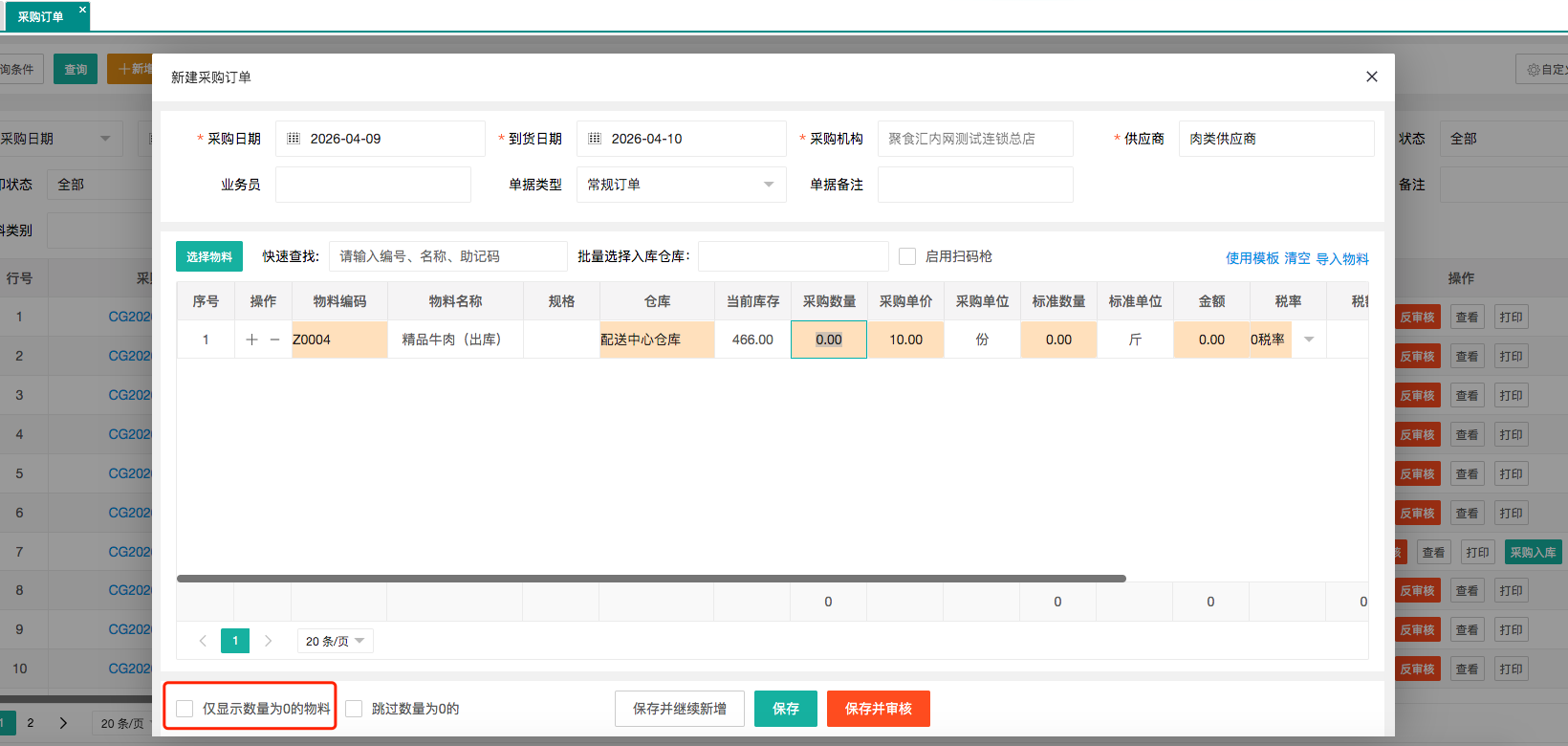Click the 保存并审核 button
This screenshot has width=1568, height=746.
(879, 709)
